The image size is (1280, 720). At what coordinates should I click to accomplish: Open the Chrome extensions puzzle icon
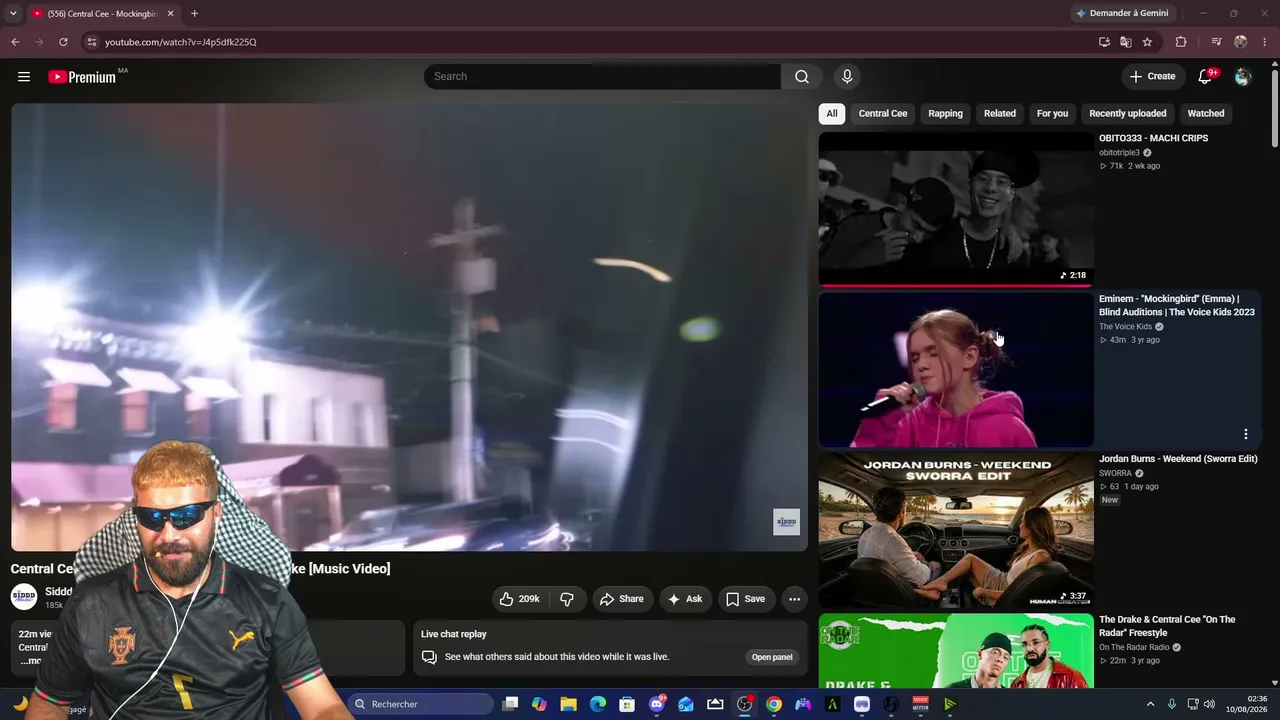tap(1181, 42)
